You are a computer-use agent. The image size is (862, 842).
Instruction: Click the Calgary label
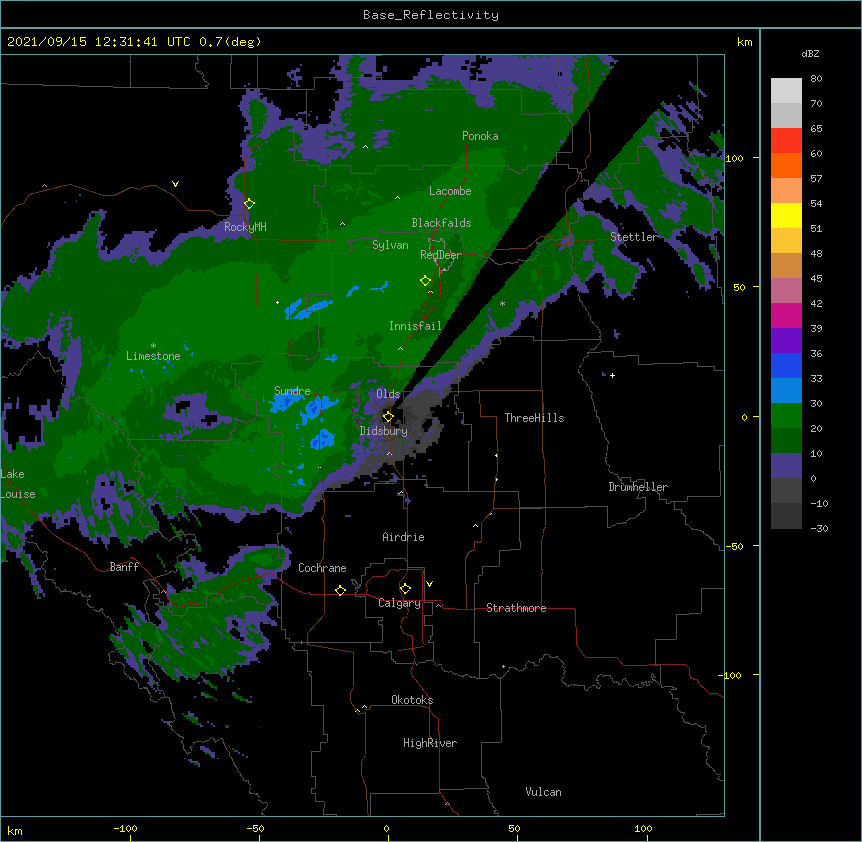399,603
